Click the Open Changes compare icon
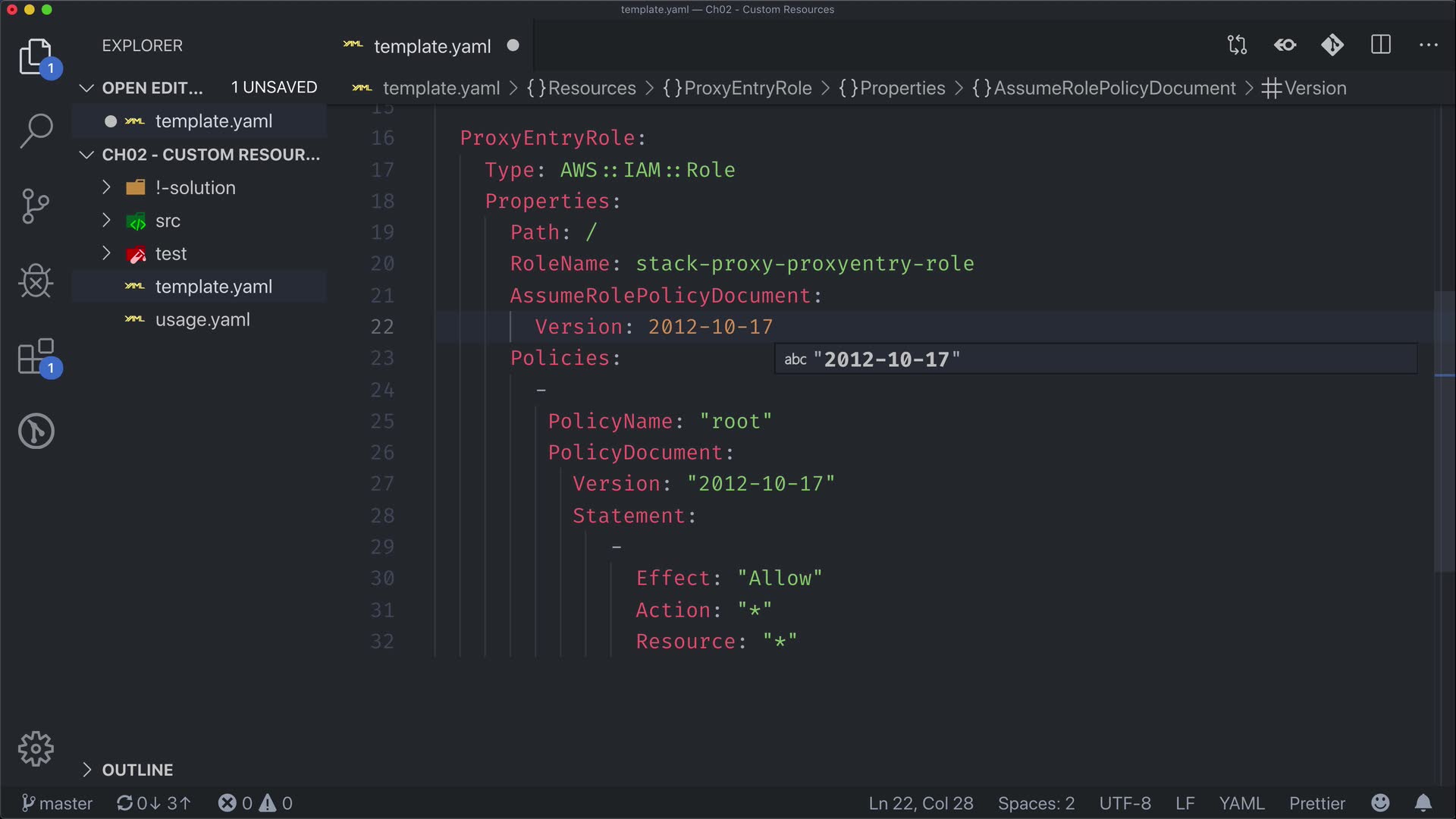The image size is (1456, 819). point(1237,45)
